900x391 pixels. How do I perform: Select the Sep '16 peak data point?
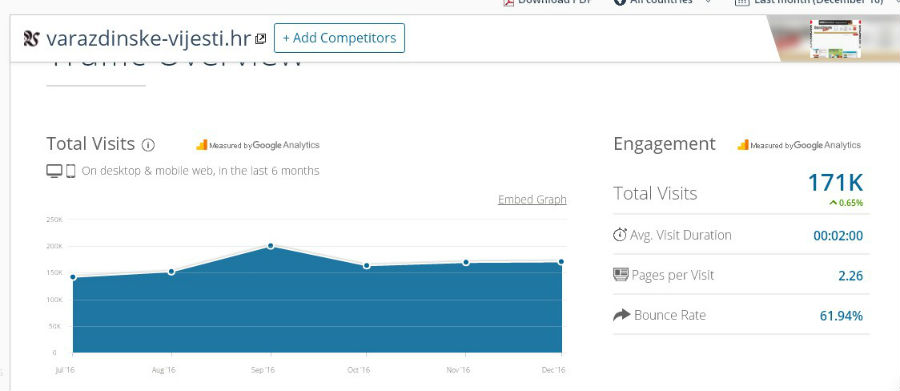(x=270, y=246)
